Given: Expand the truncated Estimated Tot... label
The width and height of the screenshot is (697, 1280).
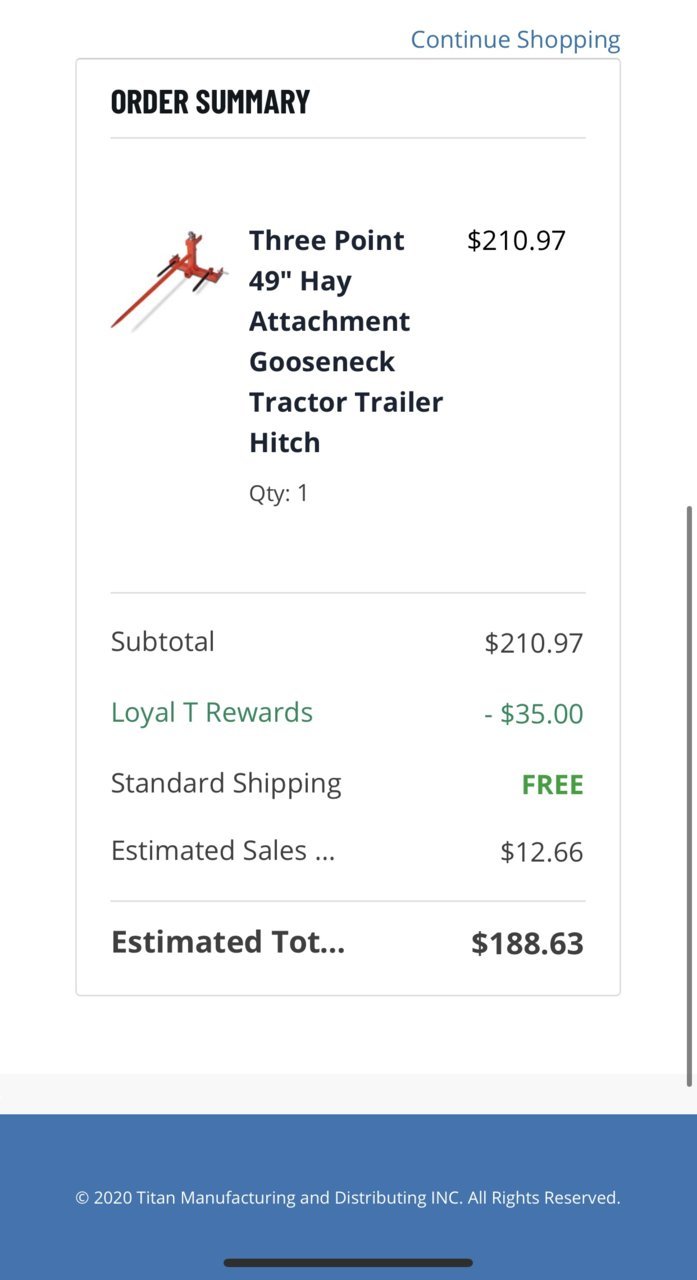Looking at the screenshot, I should coord(228,942).
